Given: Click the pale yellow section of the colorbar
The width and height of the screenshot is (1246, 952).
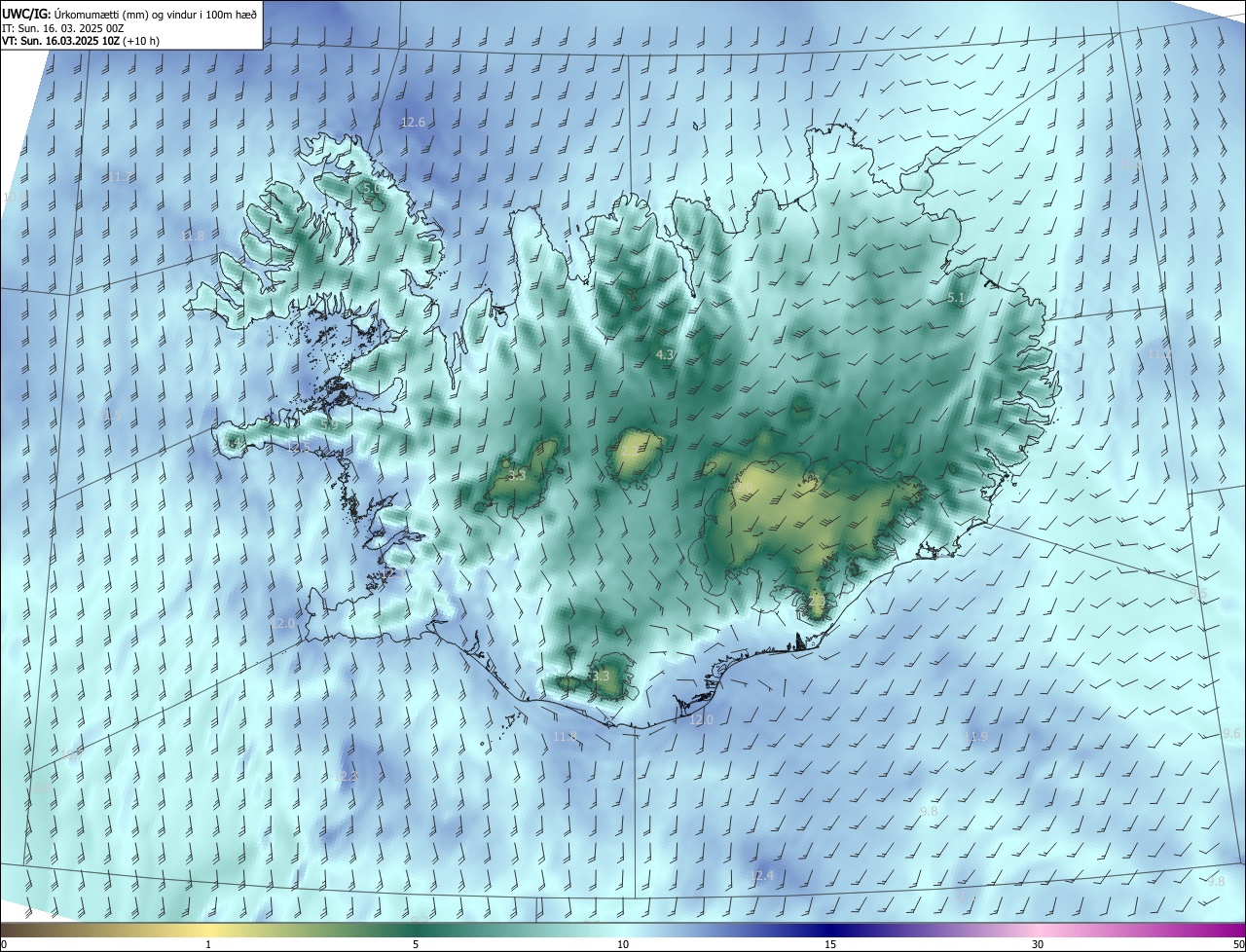Looking at the screenshot, I should click(209, 930).
